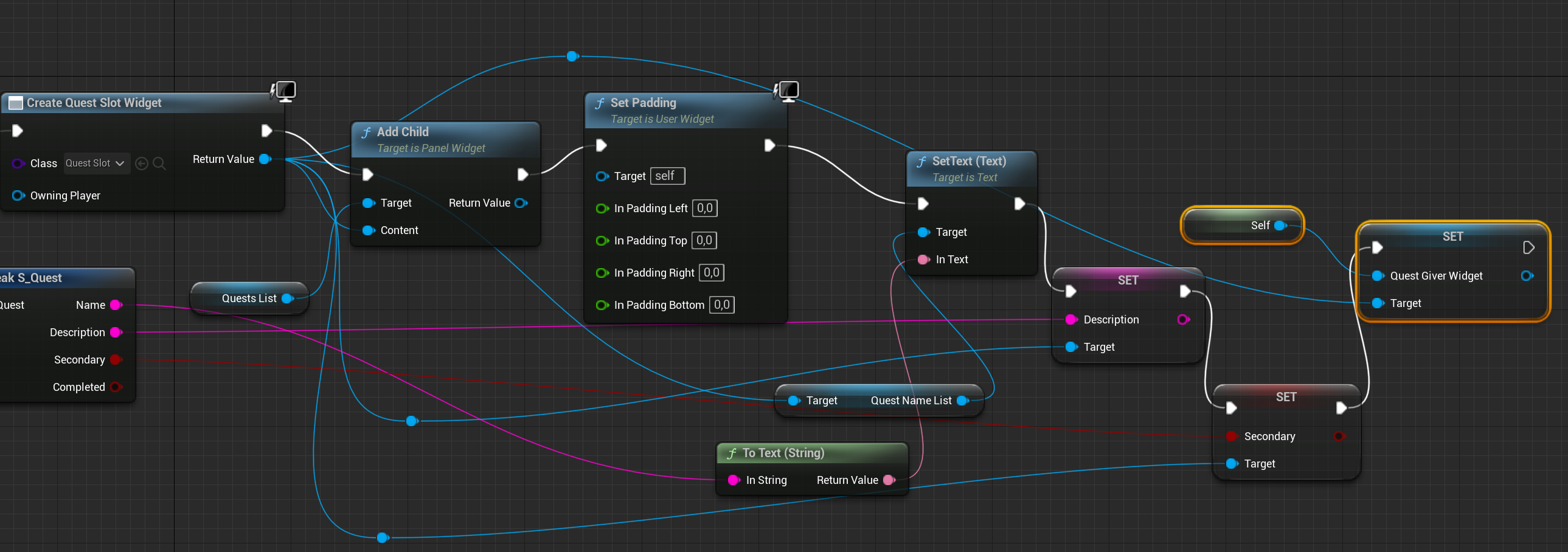
Task: Click the execution output pin of Set Padding
Action: pos(769,145)
